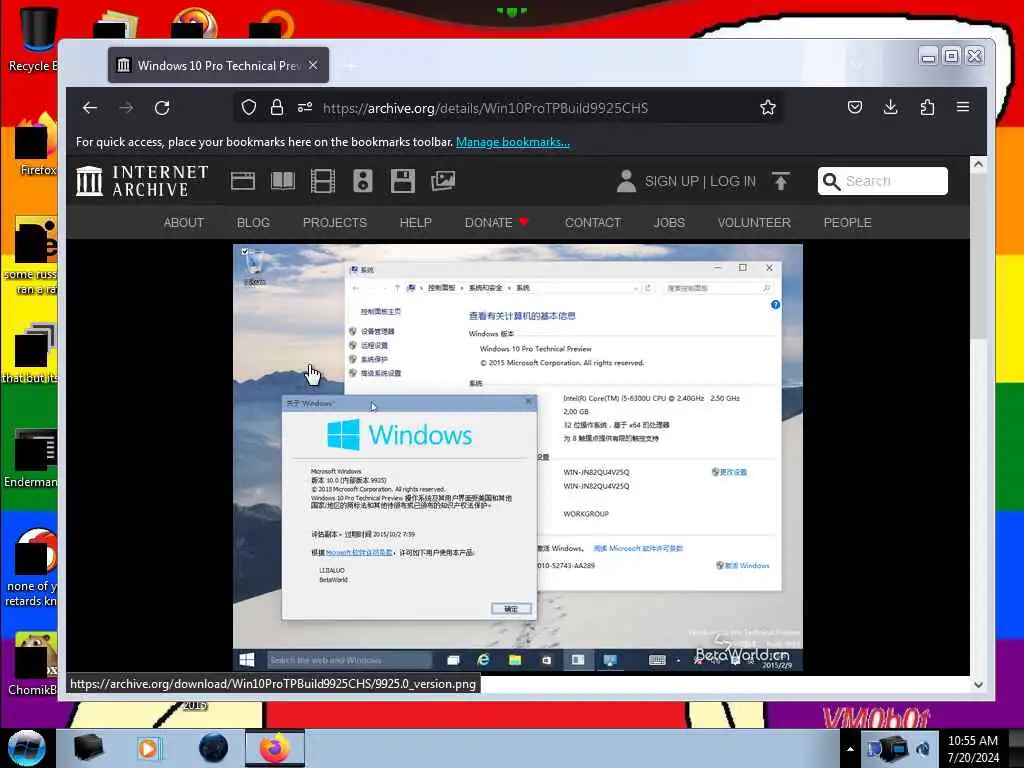Save page to Pocket icon
1024x768 pixels.
click(x=855, y=107)
